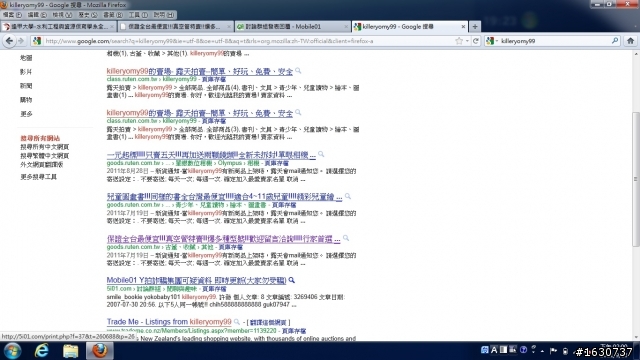Open the 工具 (Tools) menu
640x360 pixels.
(x=138, y=15)
